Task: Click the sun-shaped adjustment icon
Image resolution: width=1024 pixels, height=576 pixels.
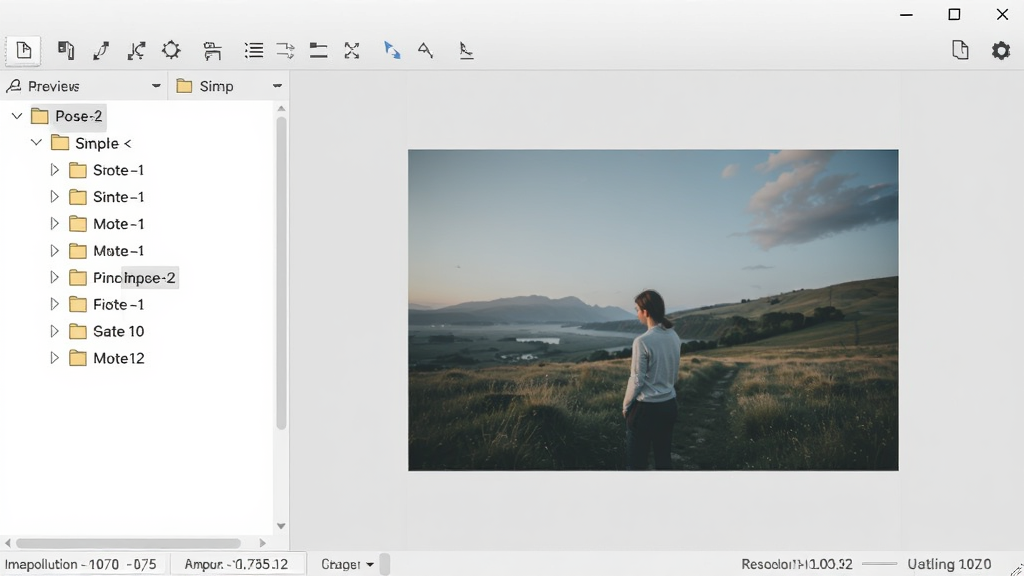Action: coord(171,50)
